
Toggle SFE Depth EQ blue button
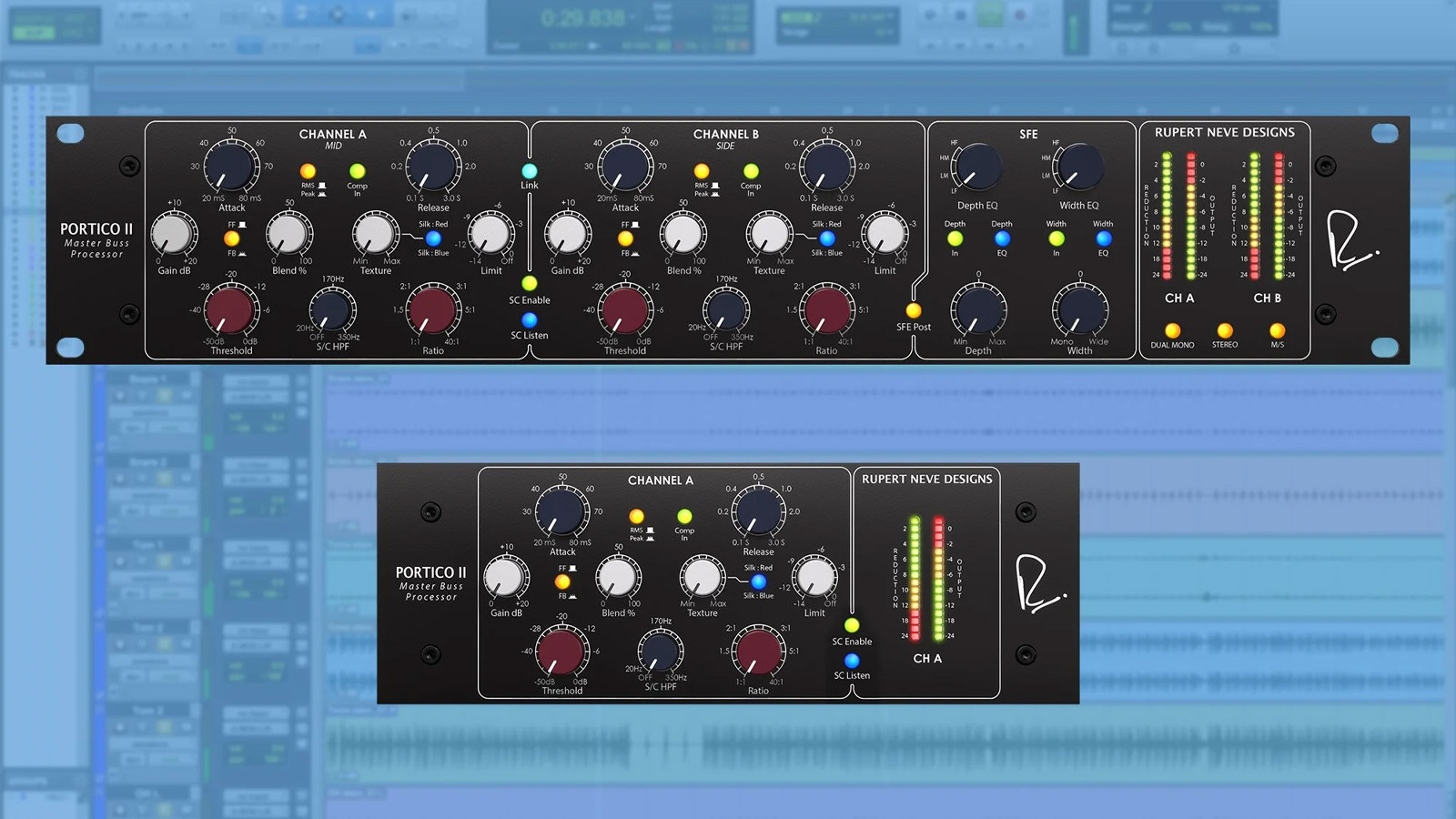(x=1002, y=238)
